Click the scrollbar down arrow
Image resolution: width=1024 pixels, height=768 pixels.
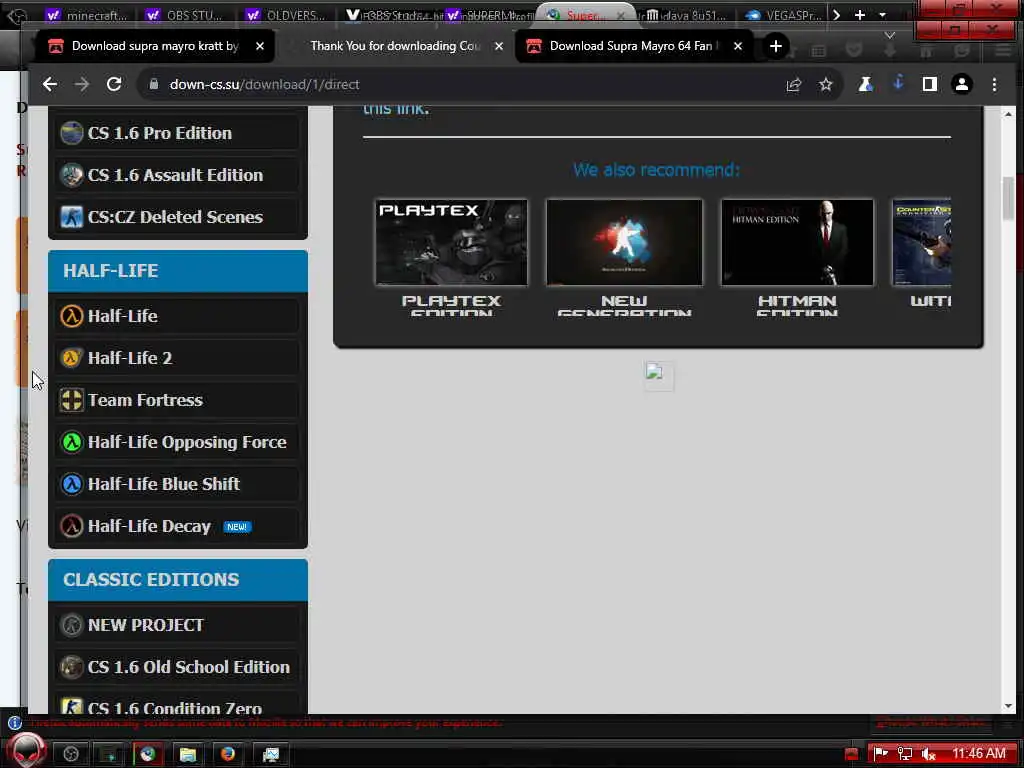click(x=1008, y=706)
